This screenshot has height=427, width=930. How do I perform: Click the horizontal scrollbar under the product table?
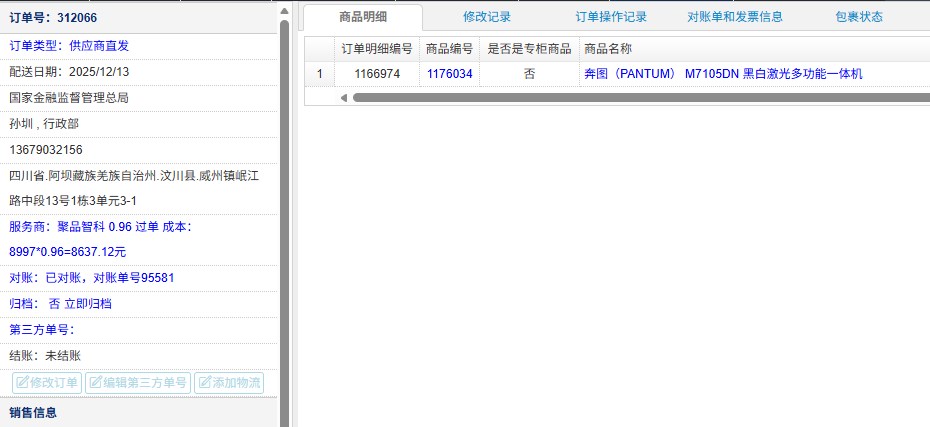[640, 98]
